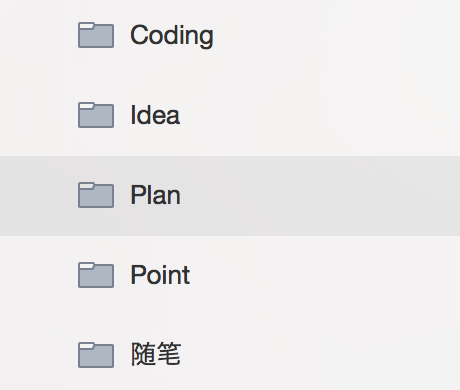Choose the Point folder label
The width and height of the screenshot is (460, 390).
point(160,275)
